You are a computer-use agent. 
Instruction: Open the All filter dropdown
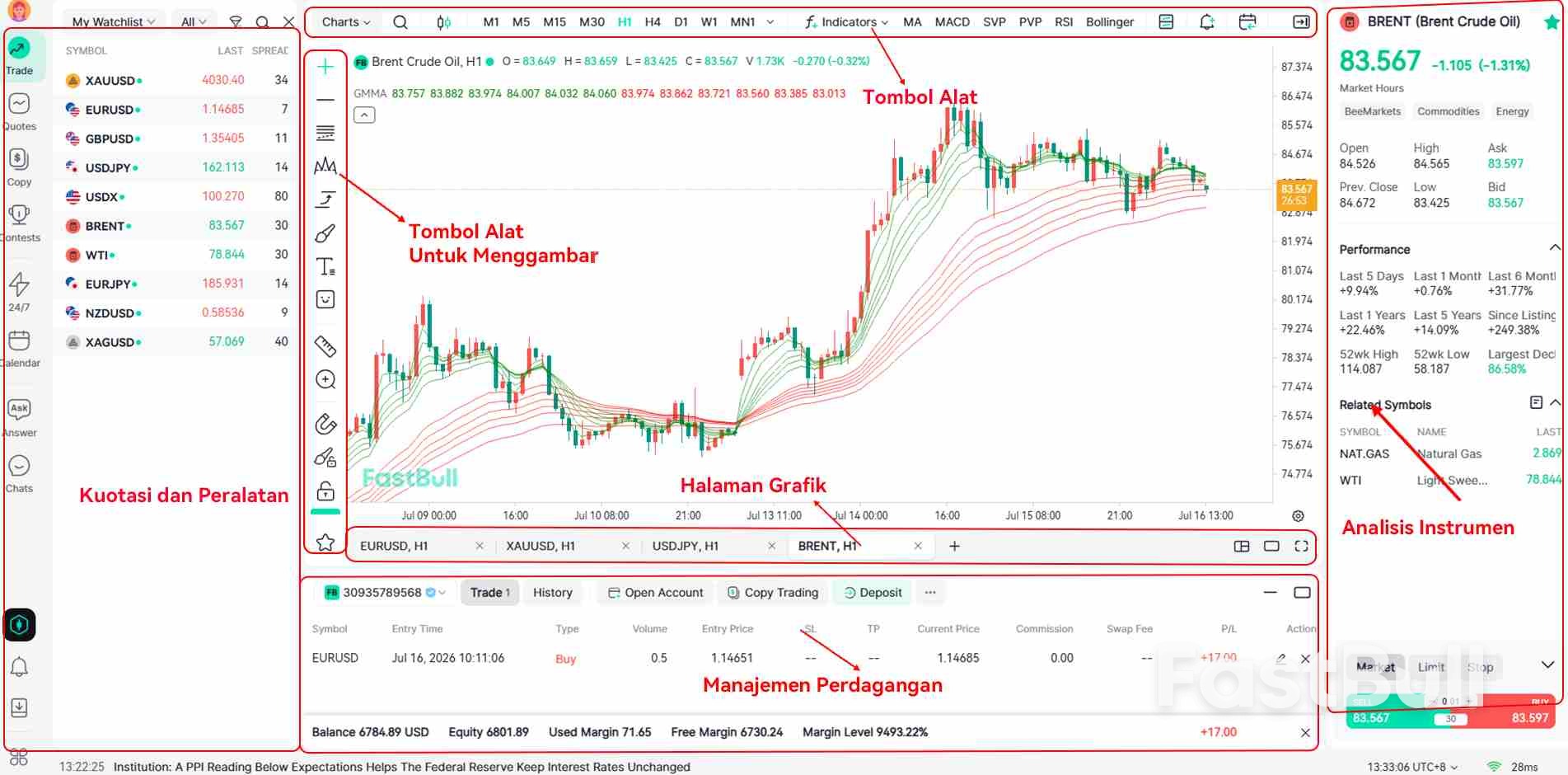[194, 22]
